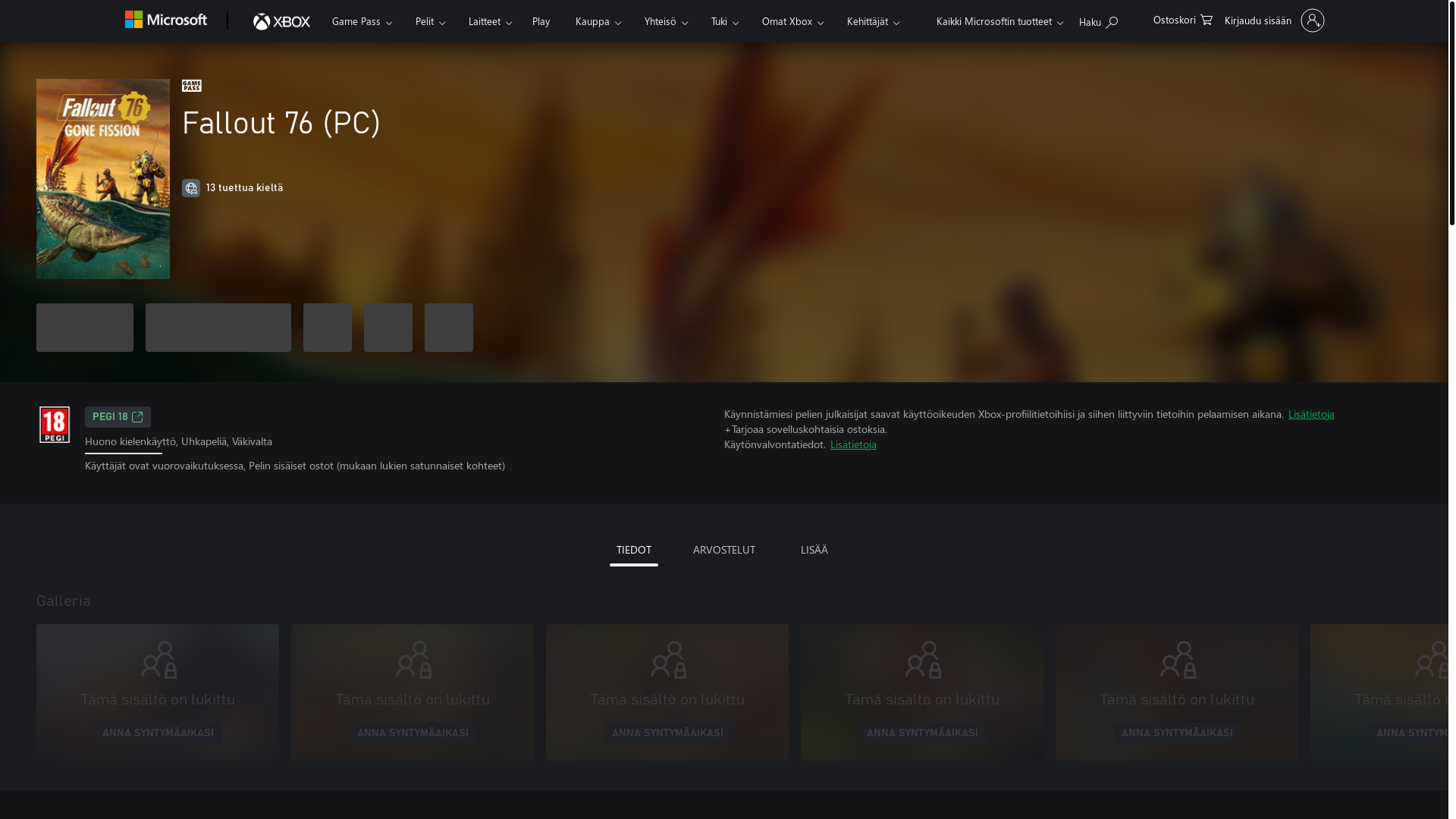
Task: Click ANNA SYNTYMÄAIKASI in second gallery tile
Action: click(413, 733)
